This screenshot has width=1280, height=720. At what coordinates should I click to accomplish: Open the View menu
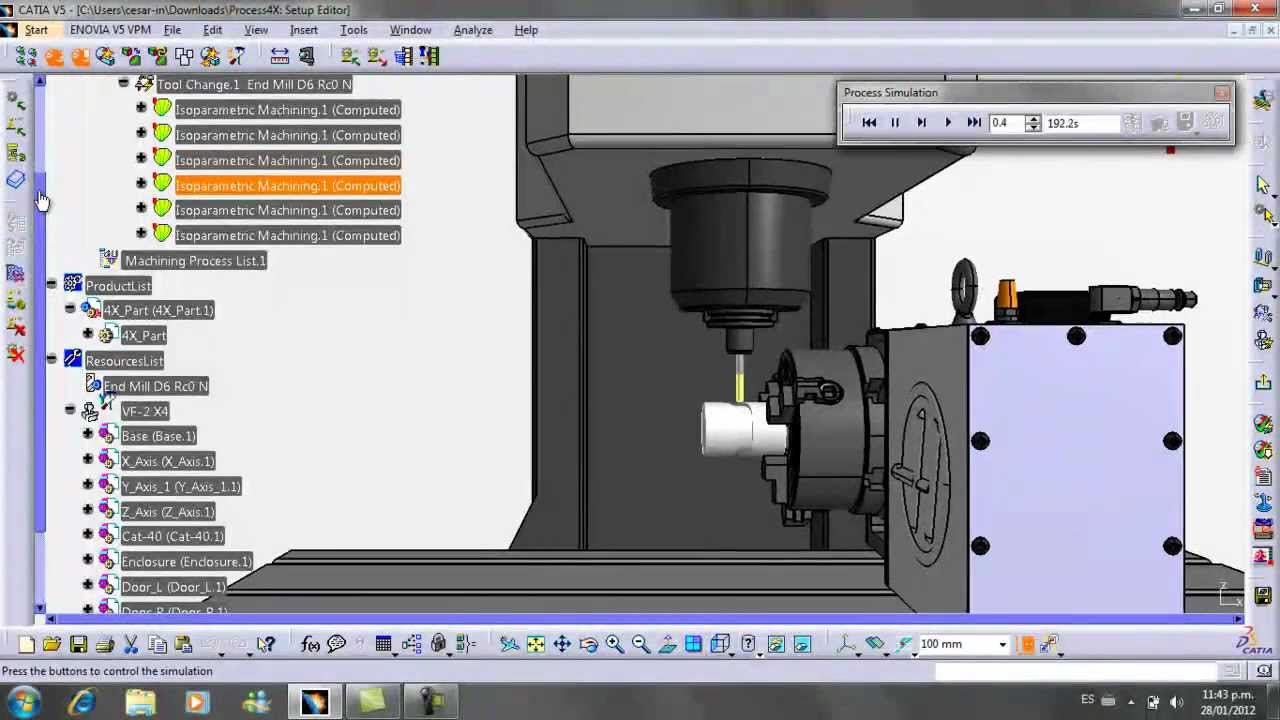pos(256,30)
